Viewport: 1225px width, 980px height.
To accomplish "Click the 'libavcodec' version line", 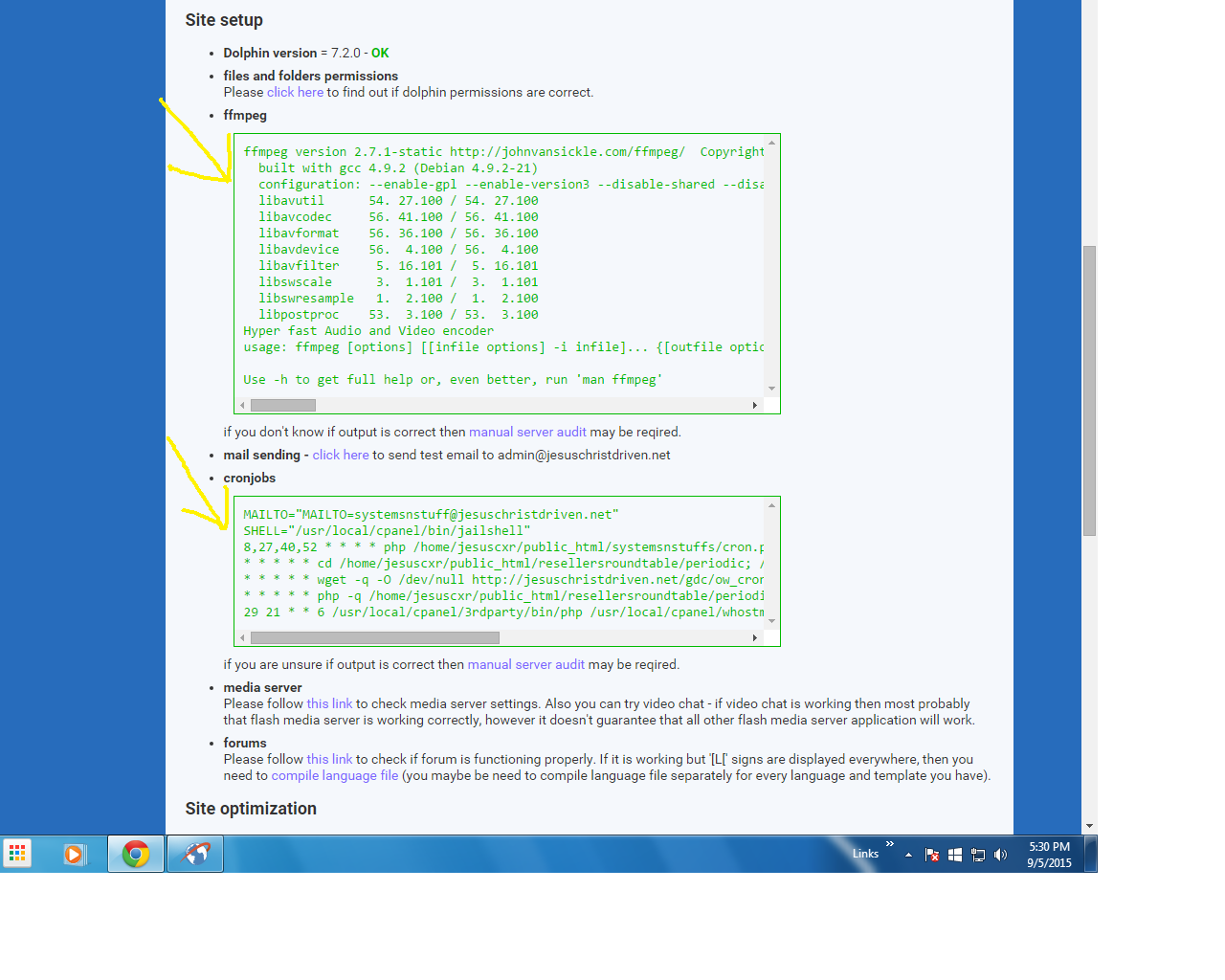I will pos(398,216).
